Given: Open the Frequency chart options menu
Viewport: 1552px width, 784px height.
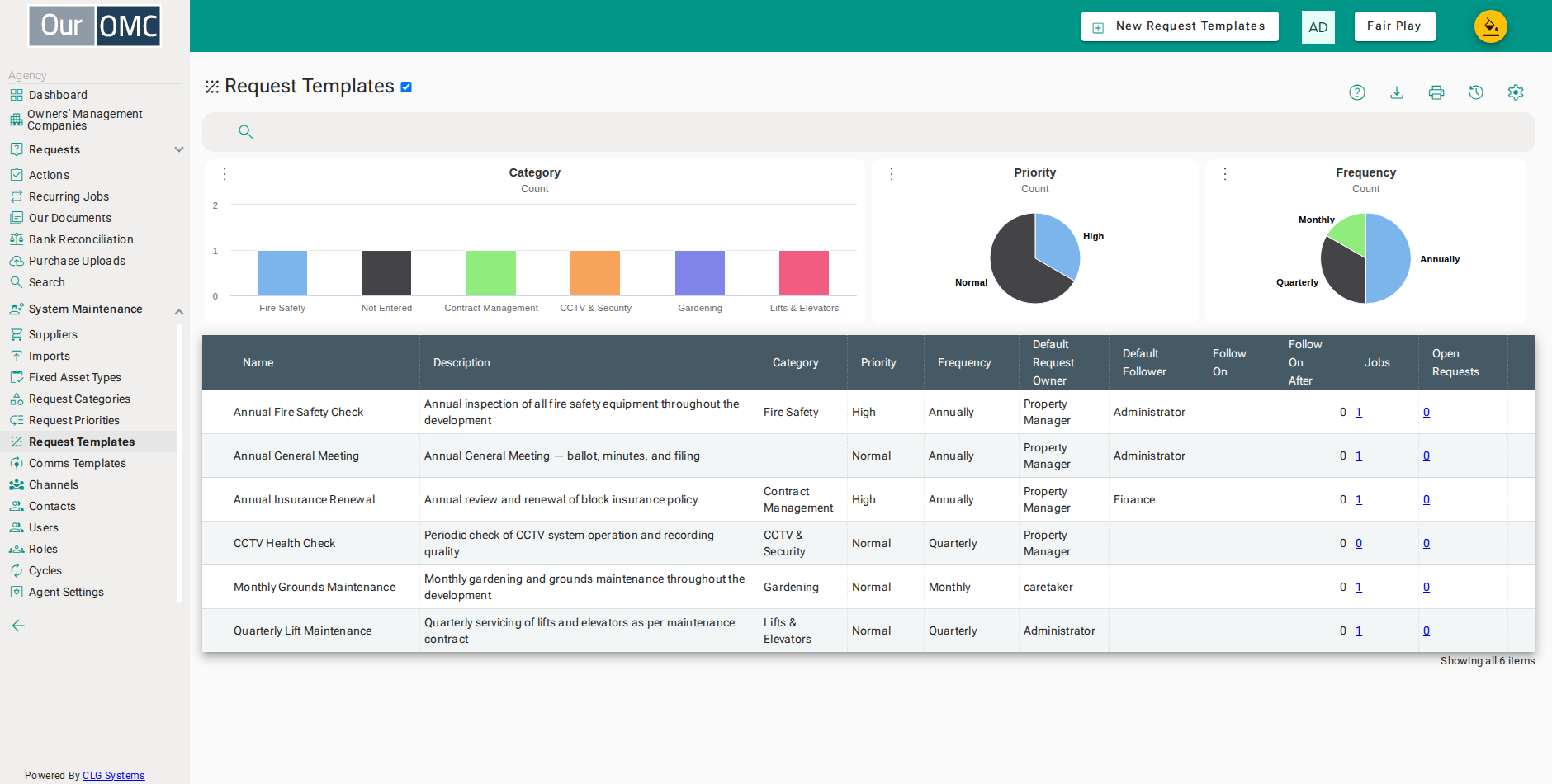Looking at the screenshot, I should point(1225,174).
